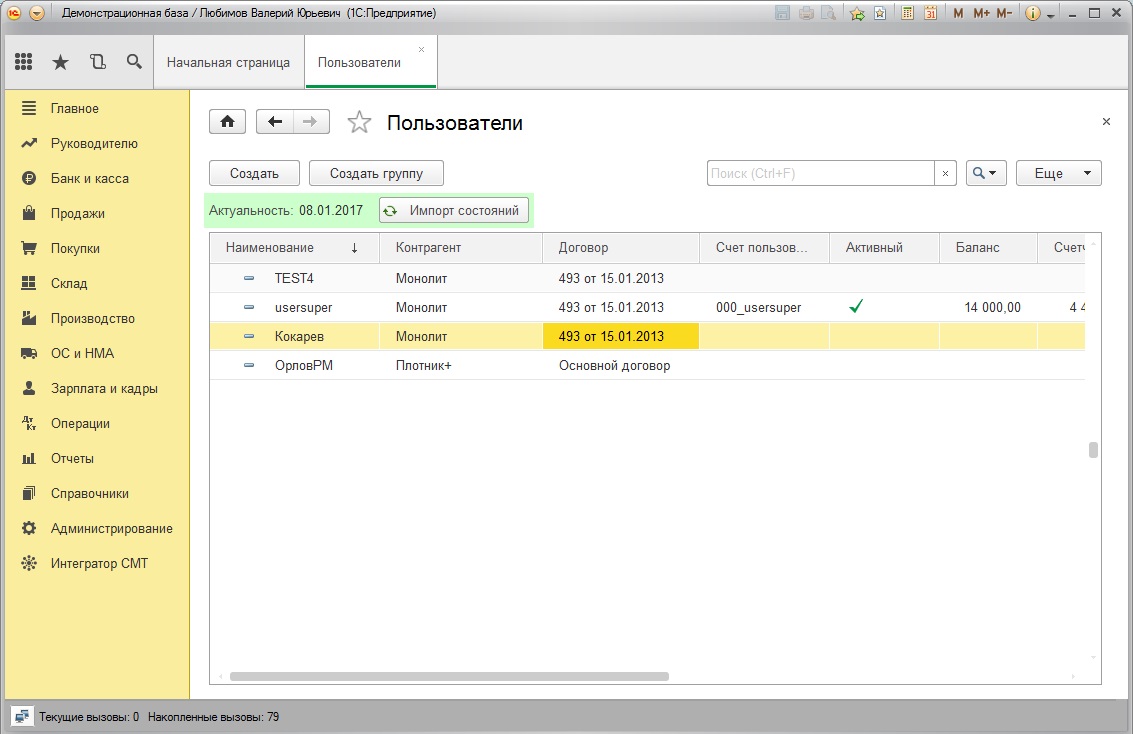Sort by the Наименование column header
This screenshot has height=734, width=1133.
[x=294, y=248]
